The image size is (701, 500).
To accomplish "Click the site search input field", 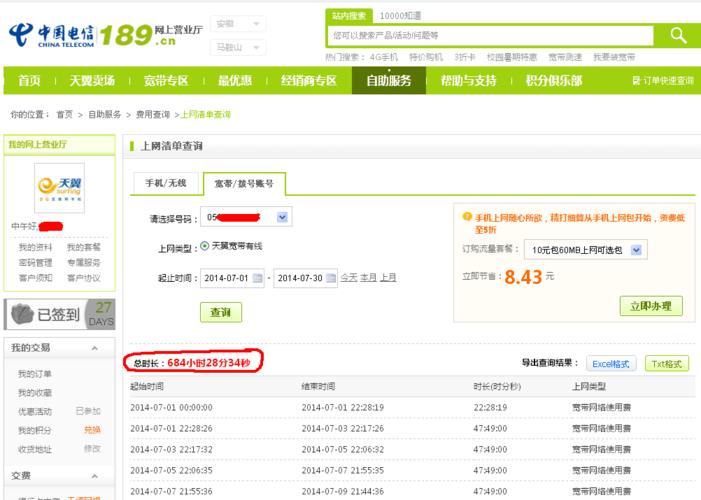I will [x=490, y=36].
